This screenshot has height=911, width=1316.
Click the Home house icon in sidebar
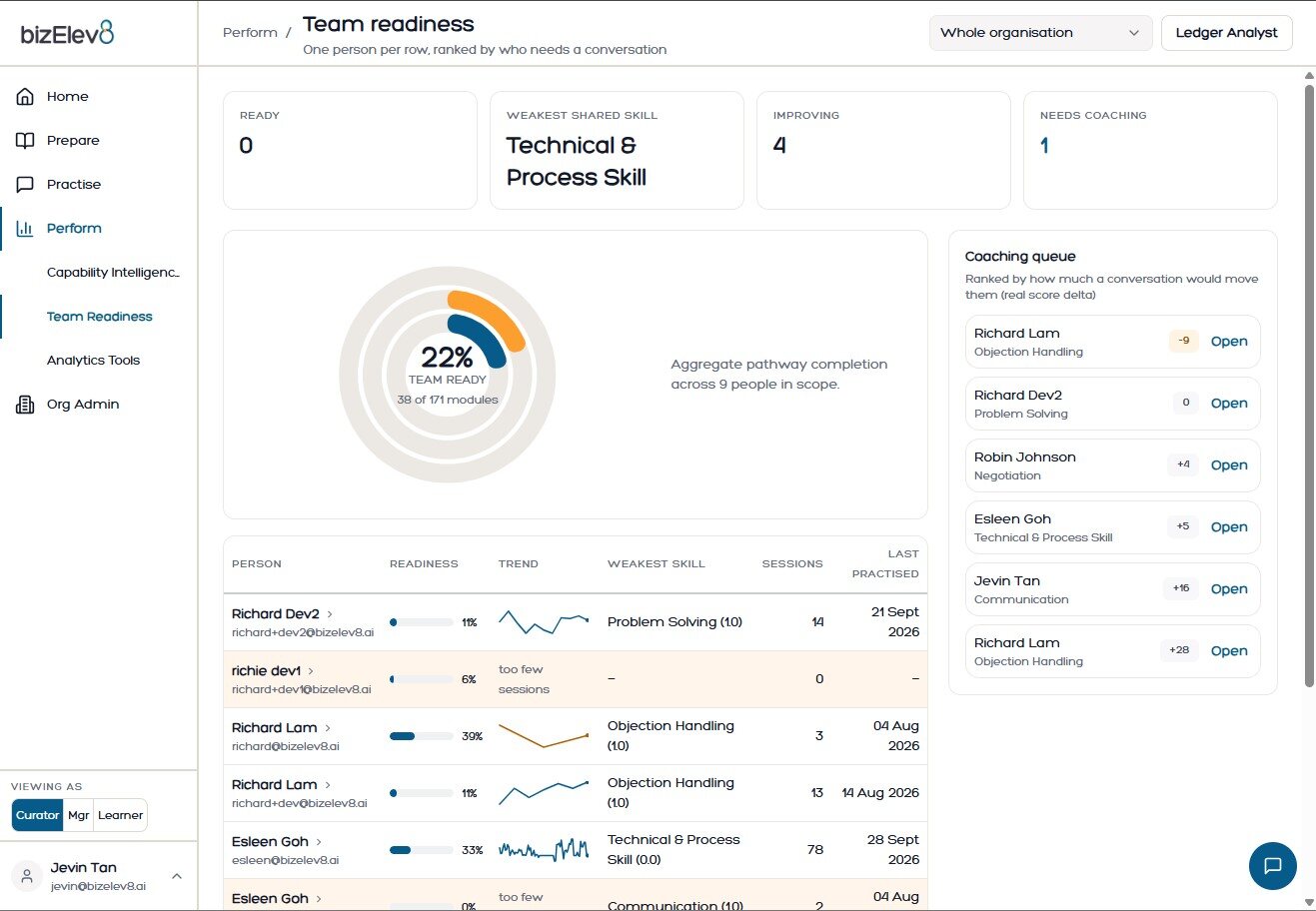[x=25, y=97]
